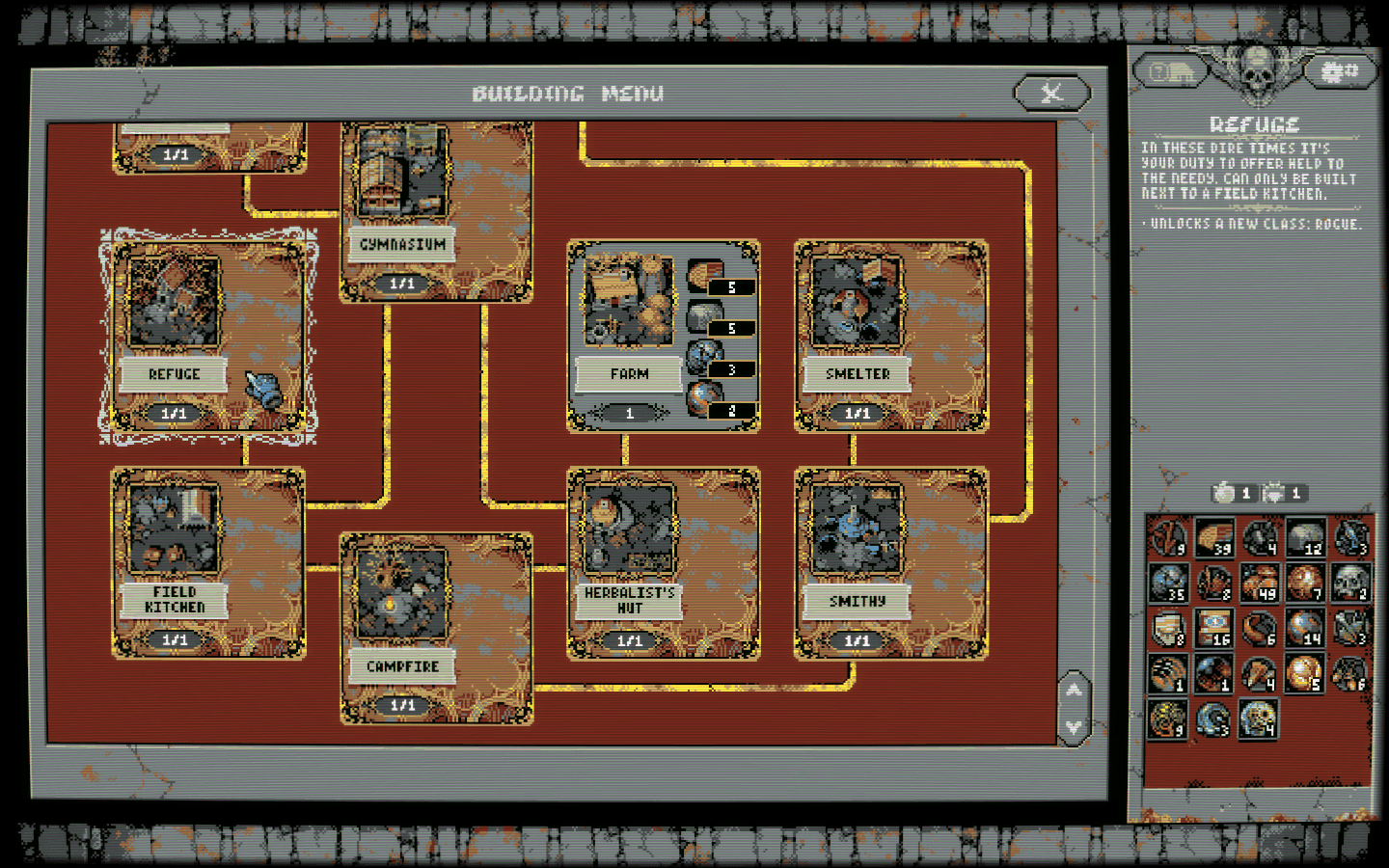The height and width of the screenshot is (868, 1389).
Task: Open the settings gear button
Action: (1339, 72)
